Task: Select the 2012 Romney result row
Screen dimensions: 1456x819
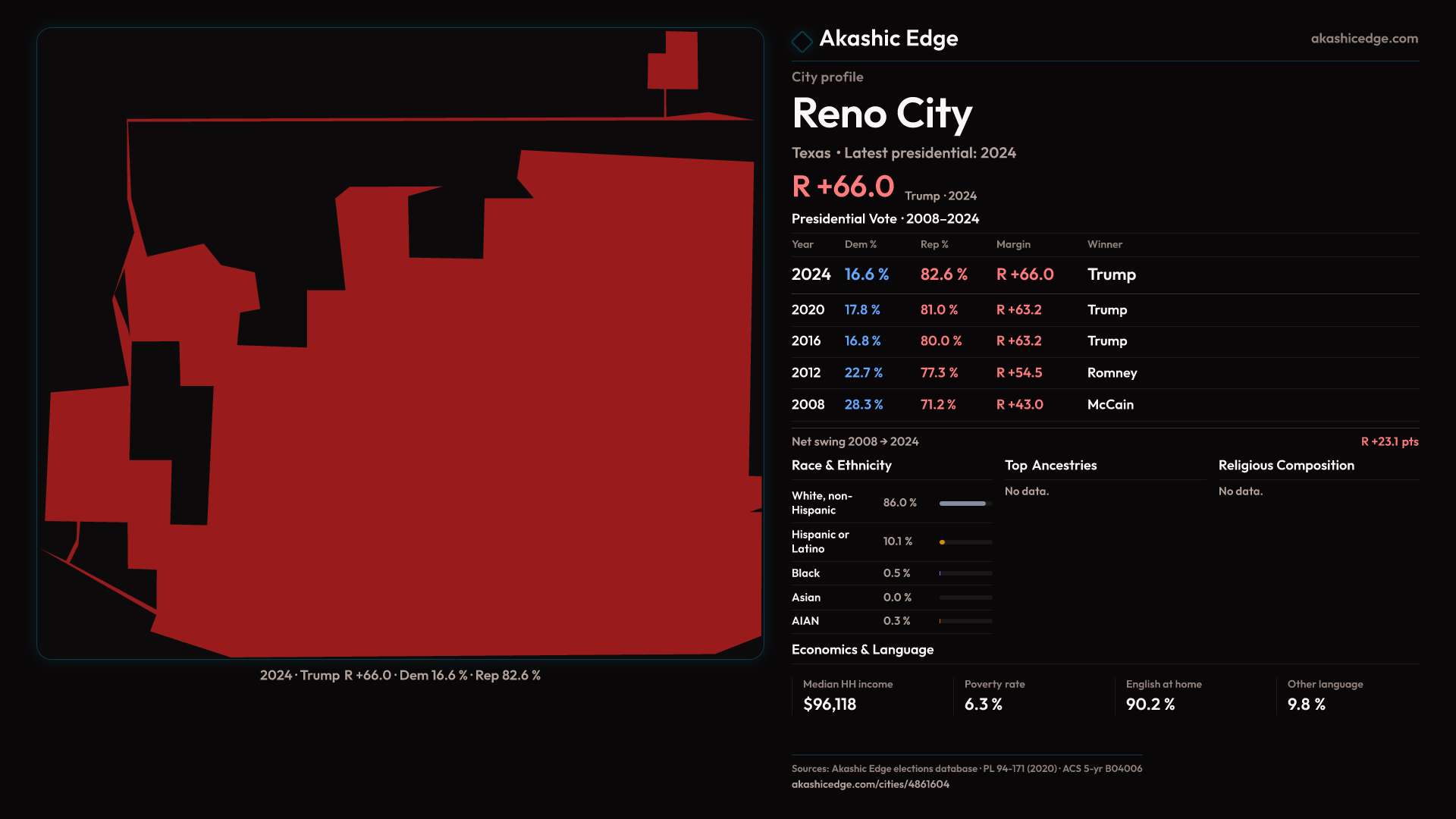Action: click(x=963, y=373)
